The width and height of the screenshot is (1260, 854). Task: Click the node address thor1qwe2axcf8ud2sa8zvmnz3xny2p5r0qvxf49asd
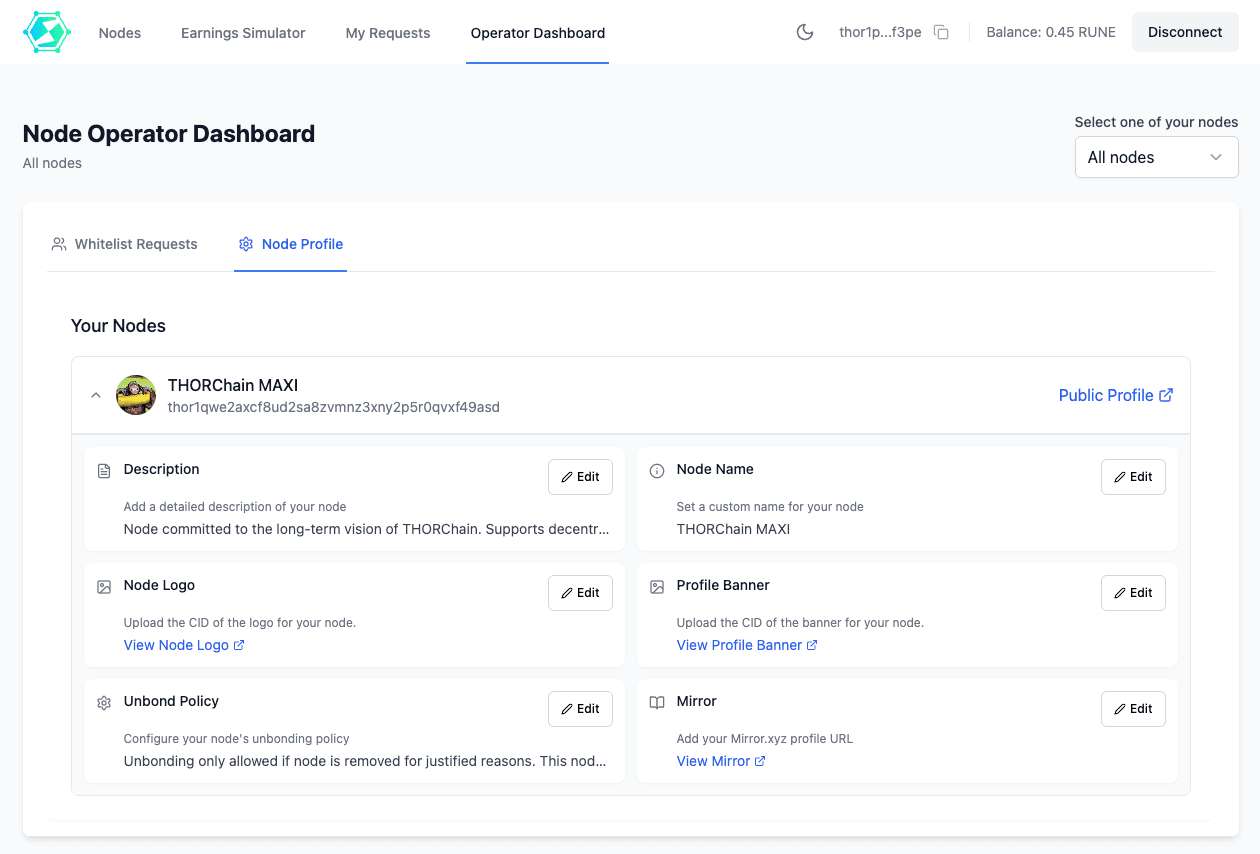click(x=334, y=407)
